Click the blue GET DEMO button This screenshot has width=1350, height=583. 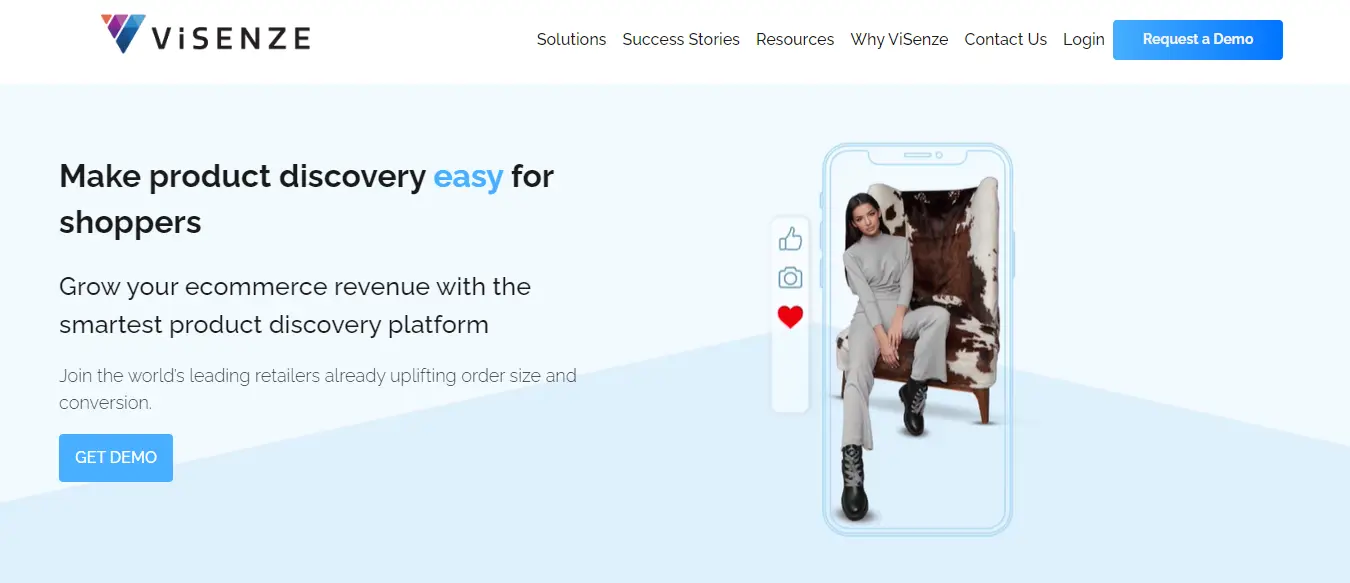116,458
